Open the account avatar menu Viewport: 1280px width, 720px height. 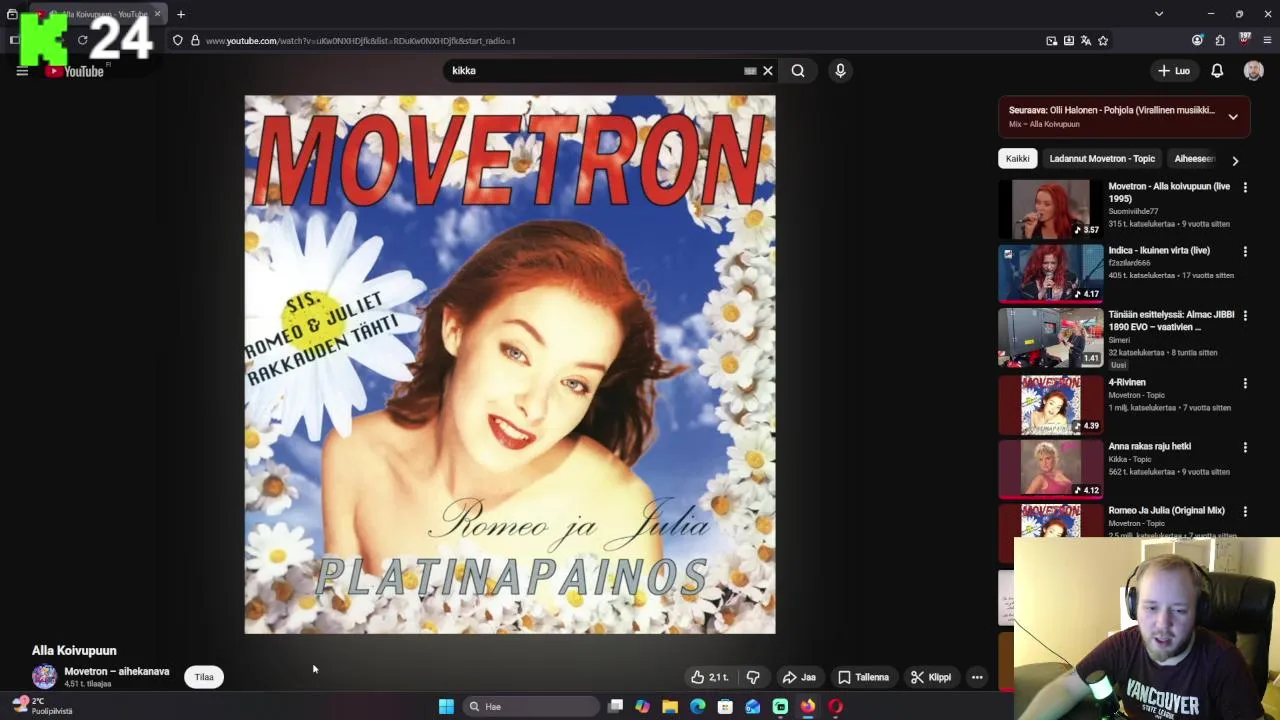click(1253, 71)
